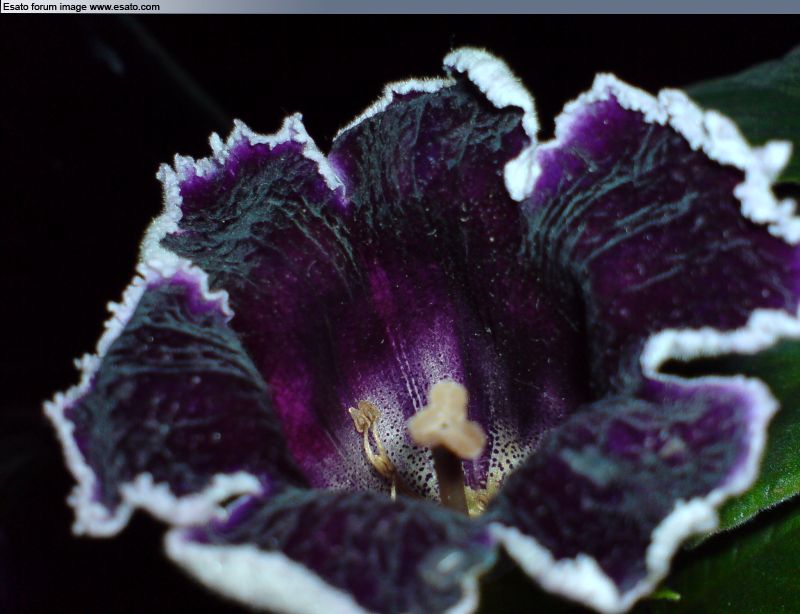
Task: Click the "Esato forum image www.esato.com" header text
Action: [82, 7]
